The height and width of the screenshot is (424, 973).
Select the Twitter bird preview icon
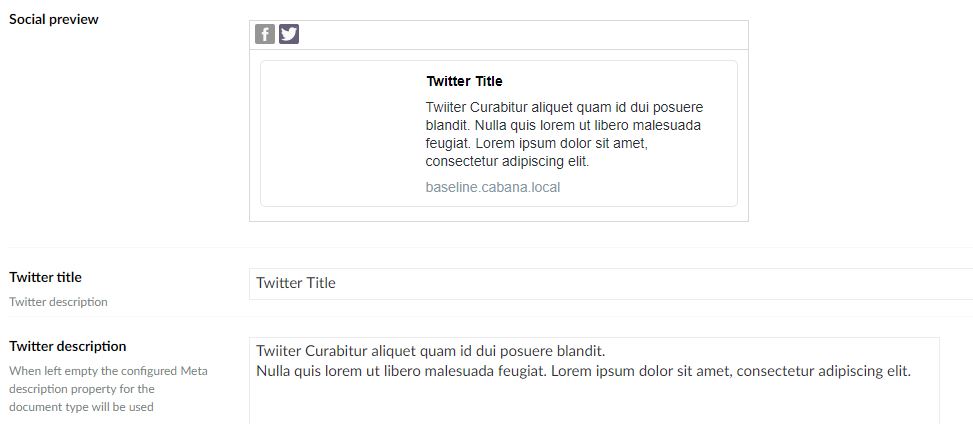coord(289,34)
